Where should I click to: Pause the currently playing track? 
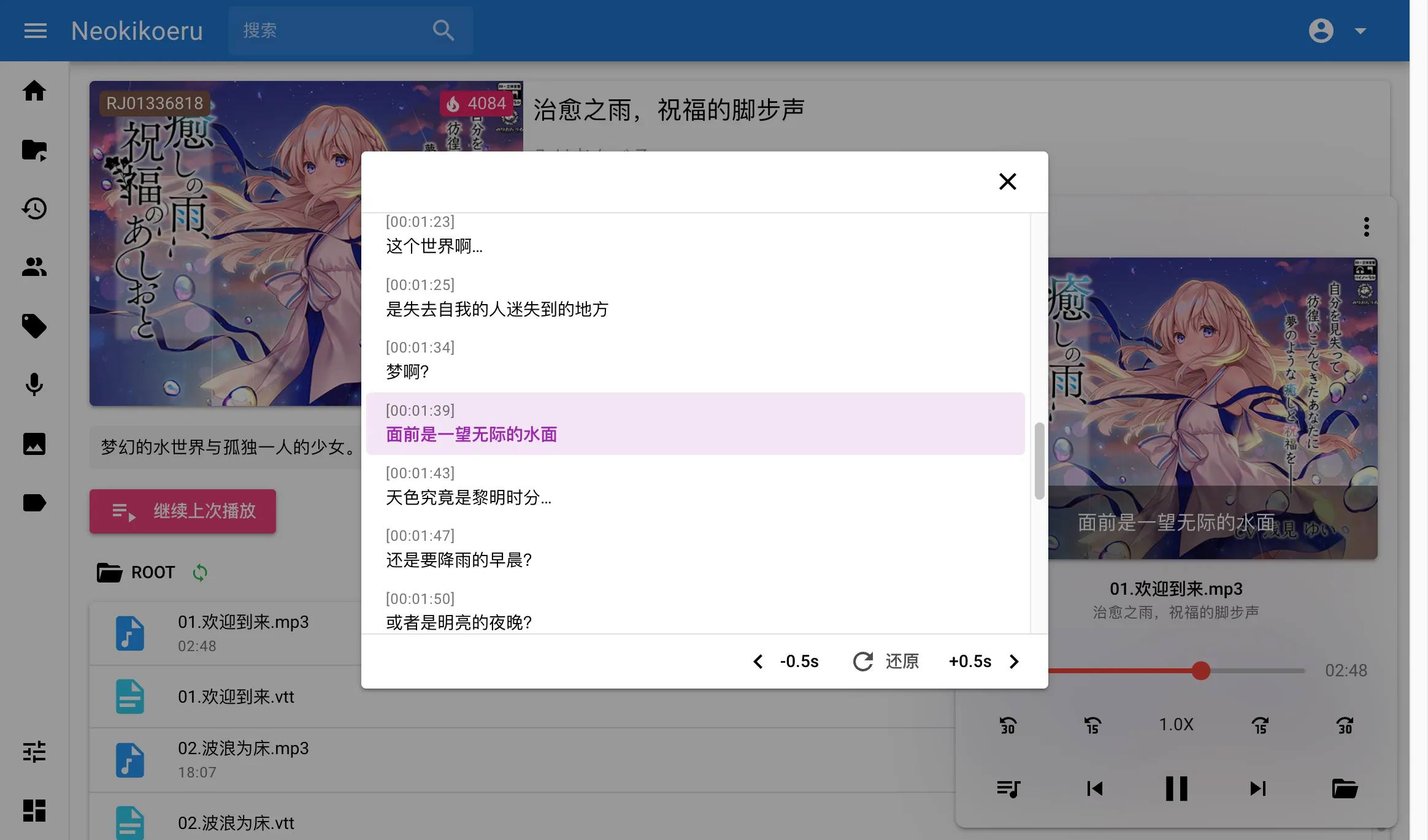click(1175, 788)
